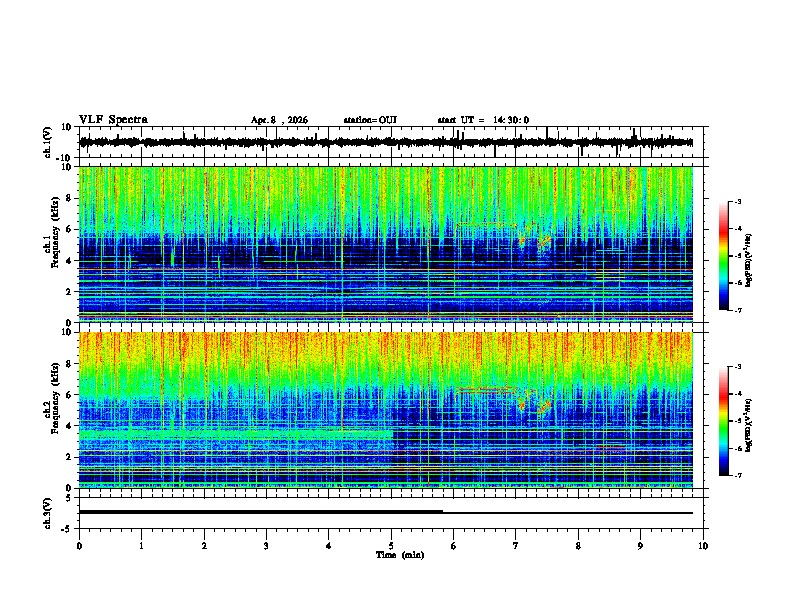Click the "-3" label on ch.2 color bar
The height and width of the screenshot is (612, 792).
pos(738,367)
